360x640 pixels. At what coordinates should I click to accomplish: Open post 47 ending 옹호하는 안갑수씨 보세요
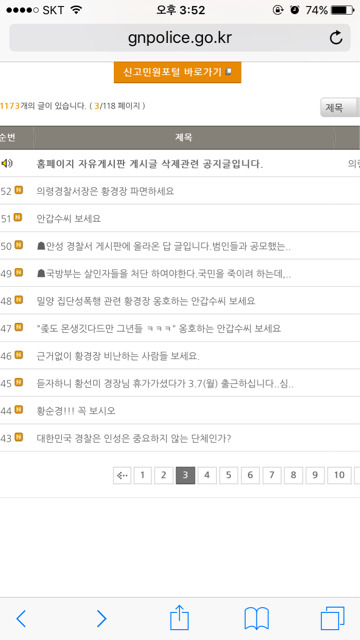159,329
